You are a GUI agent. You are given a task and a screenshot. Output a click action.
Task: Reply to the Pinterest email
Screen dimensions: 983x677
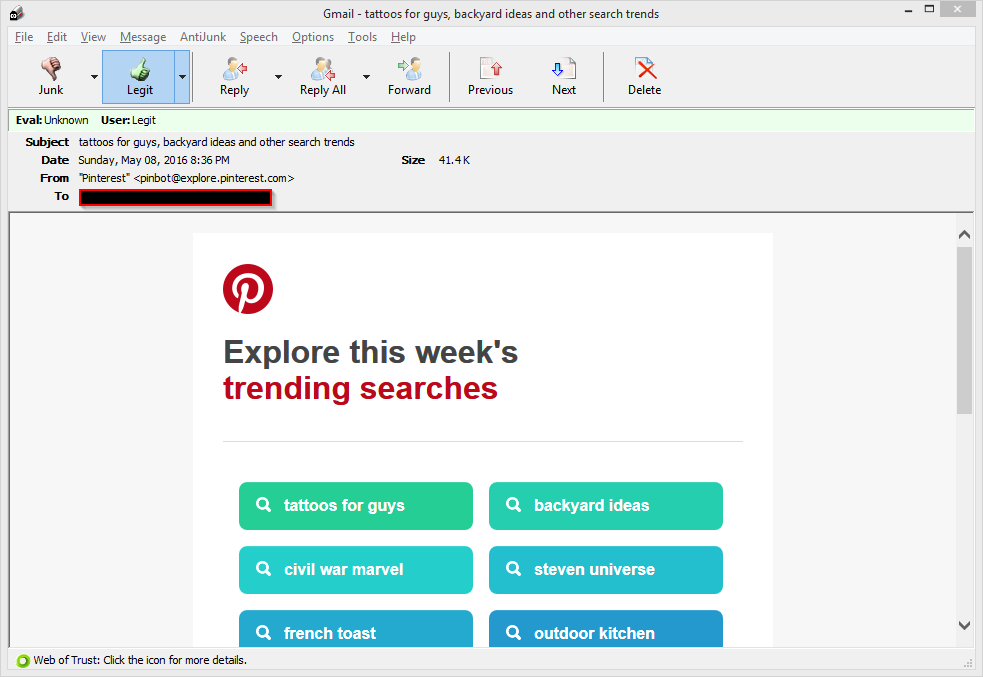coord(234,76)
